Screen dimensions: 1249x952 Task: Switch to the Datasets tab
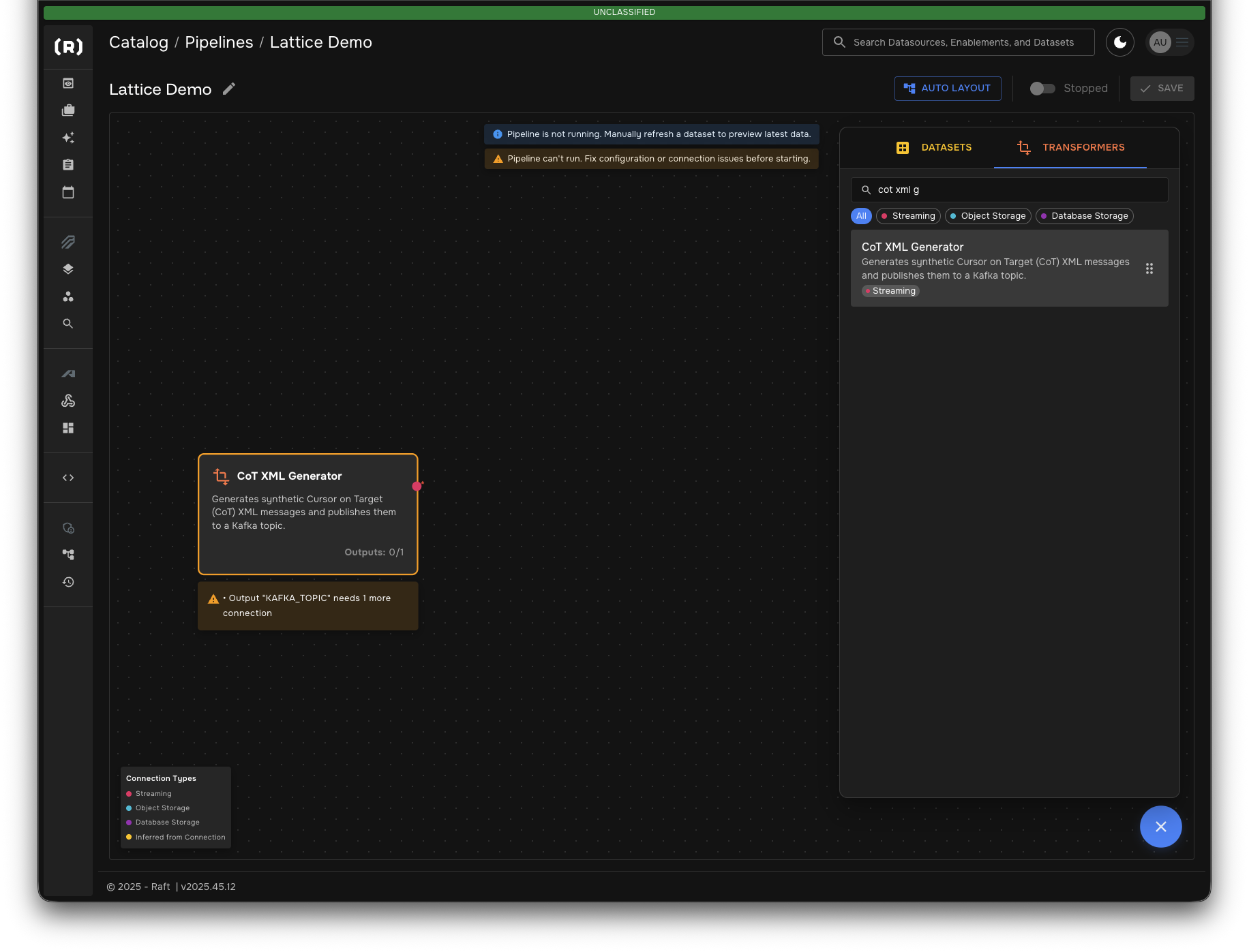[934, 147]
